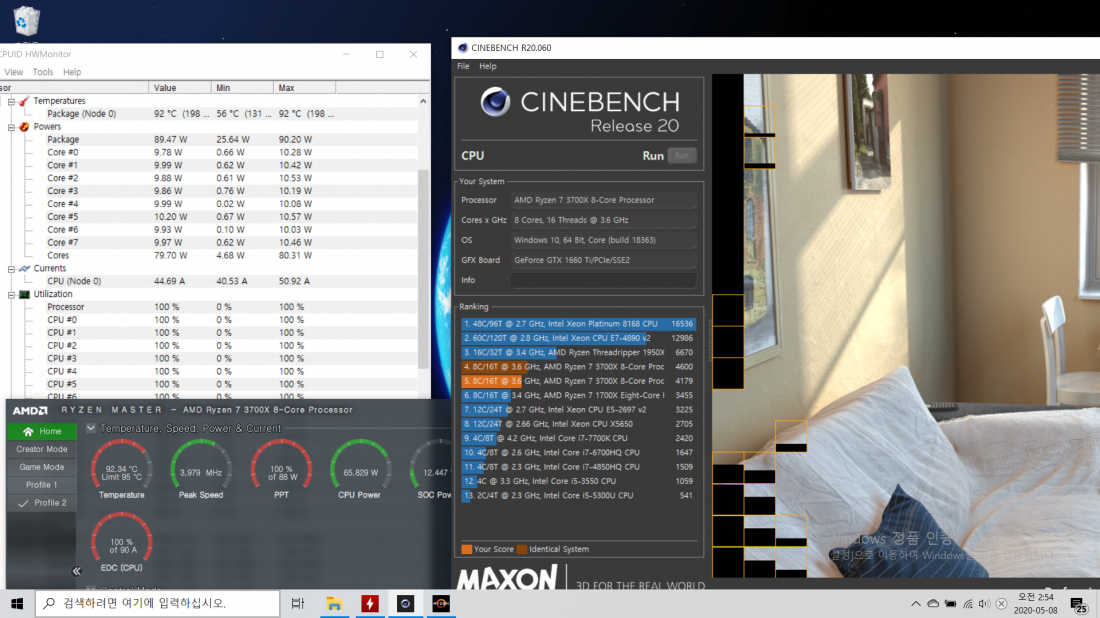Collapse the Temperature, Speed, Power & Current section
The image size is (1100, 618).
(x=91, y=428)
